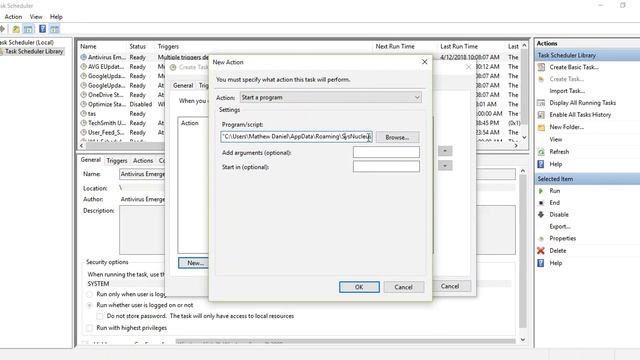The height and width of the screenshot is (360, 640).
Task: Open General tab in Create Task dialog
Action: [x=183, y=85]
